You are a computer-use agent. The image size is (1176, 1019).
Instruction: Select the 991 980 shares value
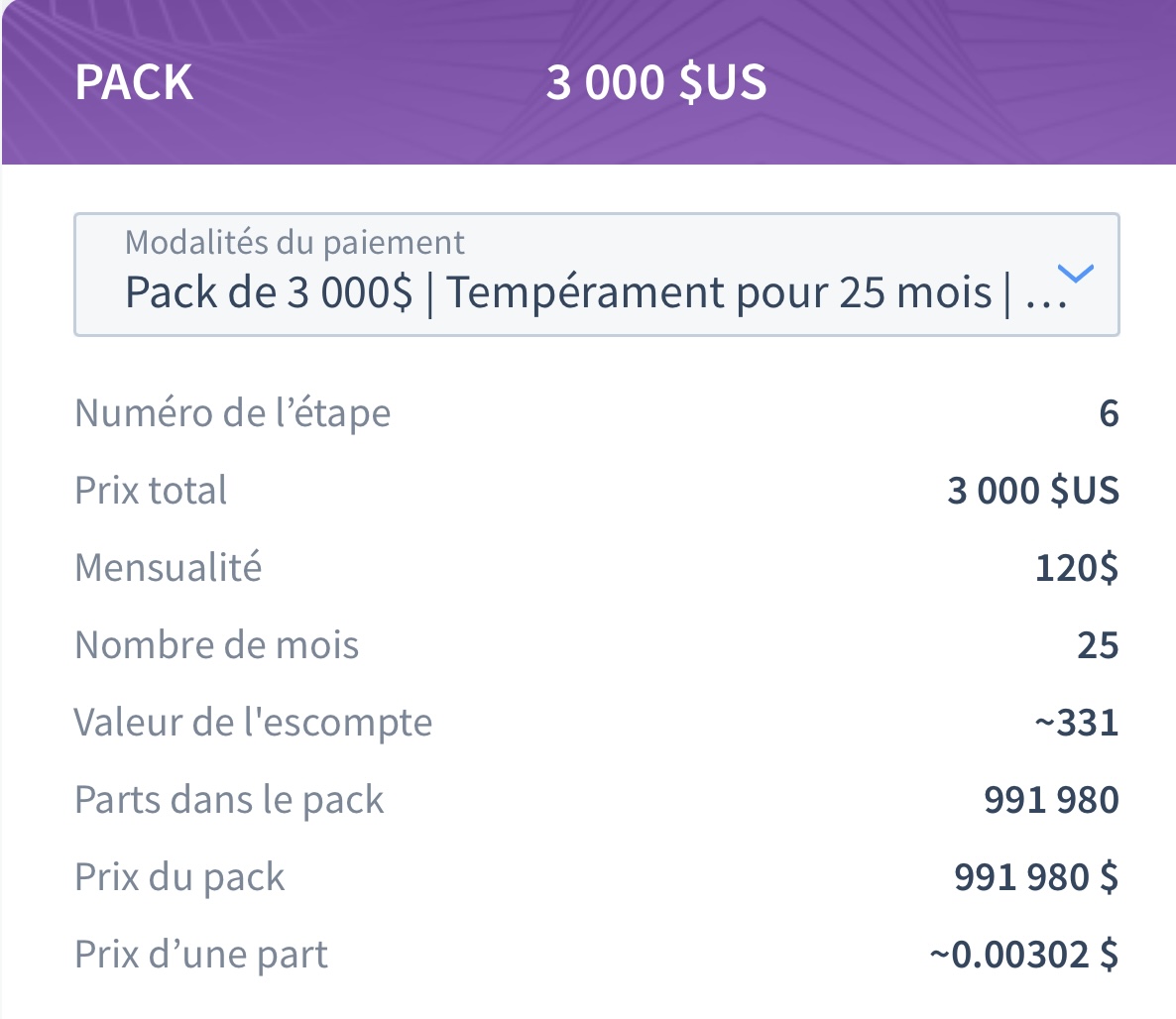(1051, 799)
